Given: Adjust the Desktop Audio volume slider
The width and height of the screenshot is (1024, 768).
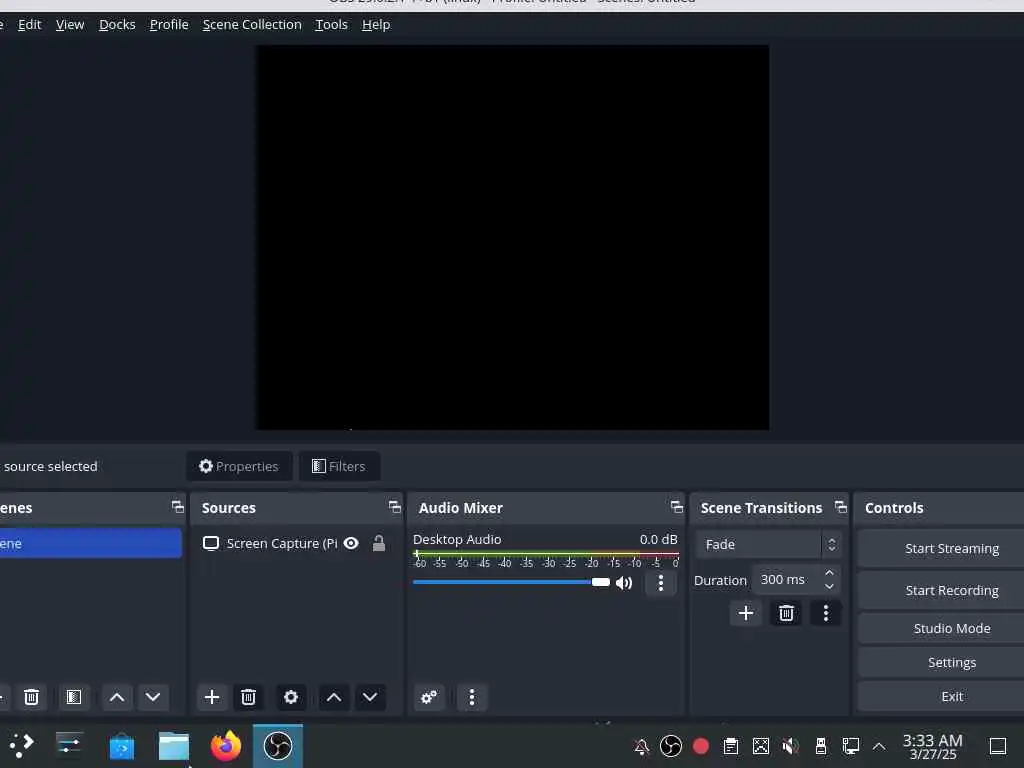Looking at the screenshot, I should [511, 582].
